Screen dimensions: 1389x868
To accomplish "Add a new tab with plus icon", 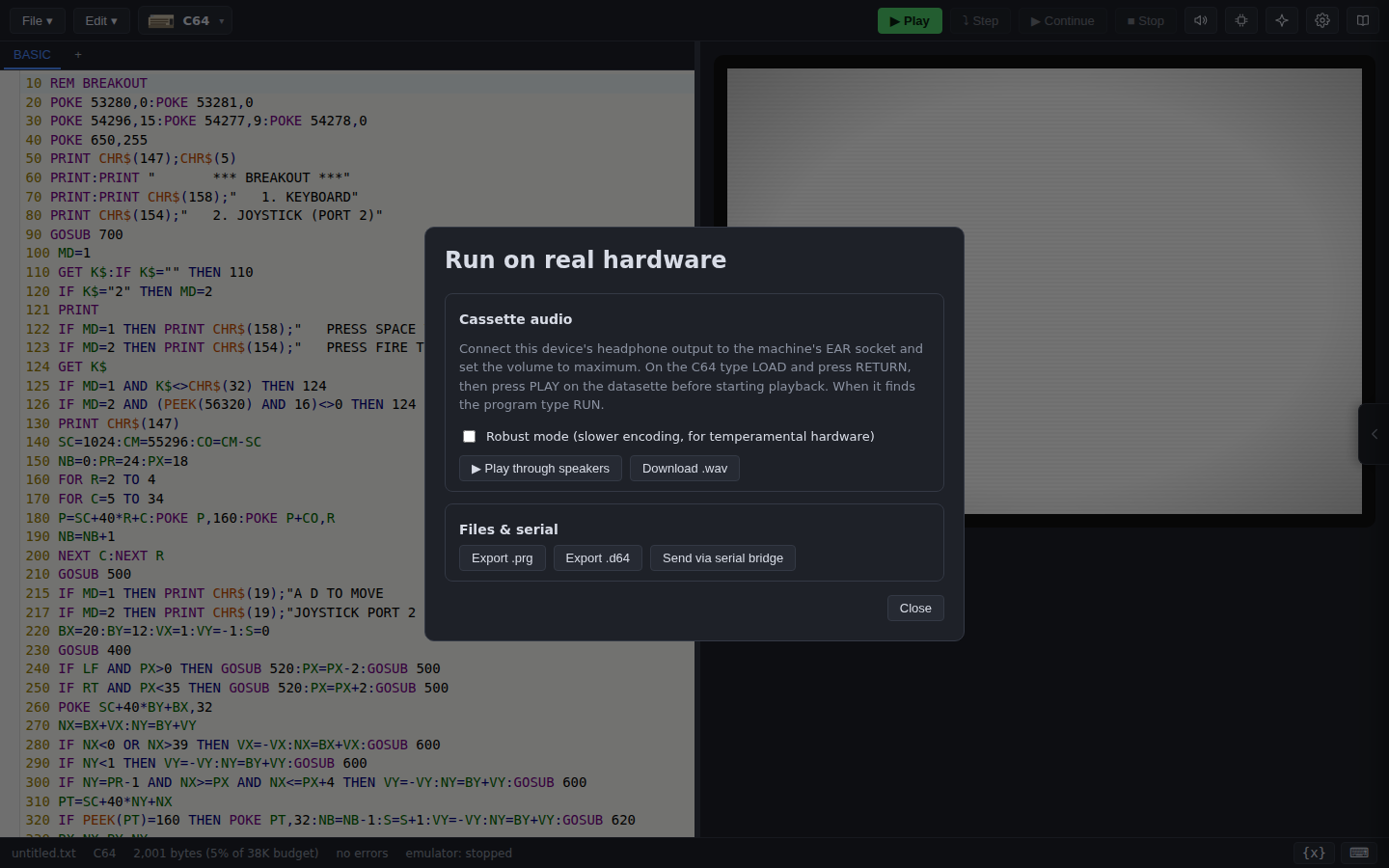I will point(78,55).
